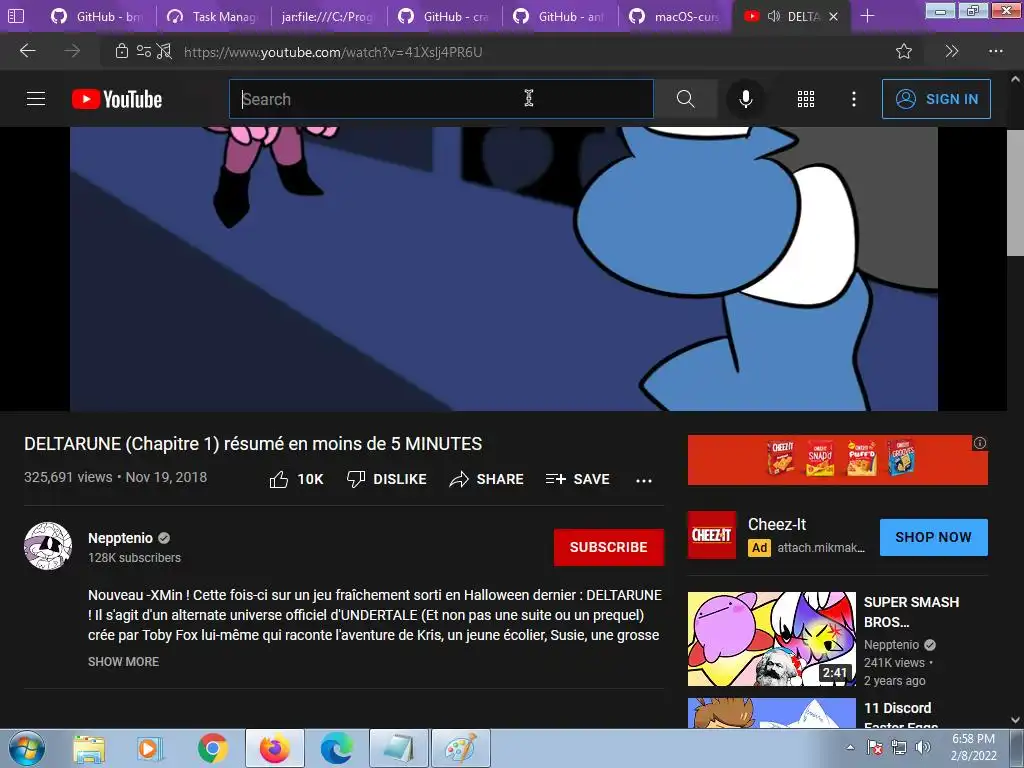Open YouTube settings three-dot menu
Screen dimensions: 1024x768
(854, 99)
